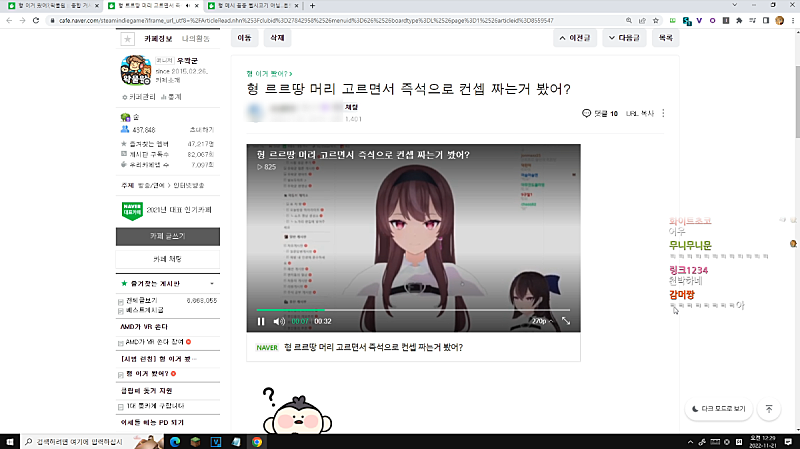
Task: Reload the page with refresh icon
Action: [36, 20]
